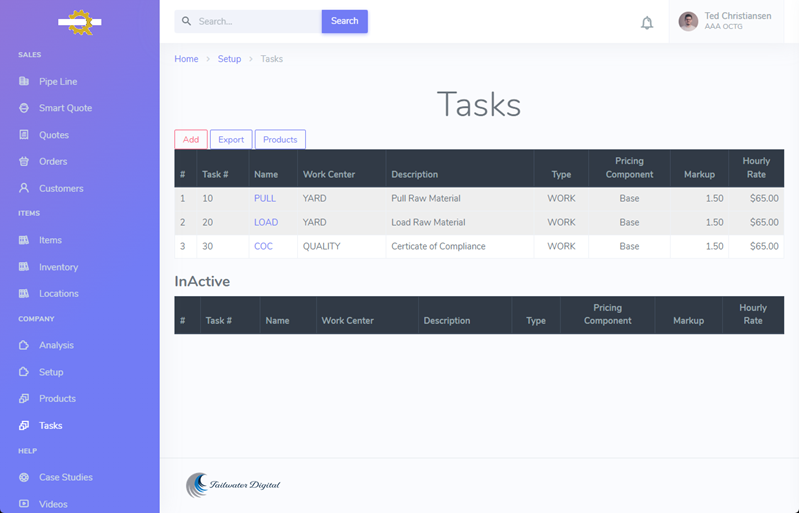Screen dimensions: 799x513
Task: Open the Ted Christiansen user profile menu
Action: pyautogui.click(x=725, y=22)
